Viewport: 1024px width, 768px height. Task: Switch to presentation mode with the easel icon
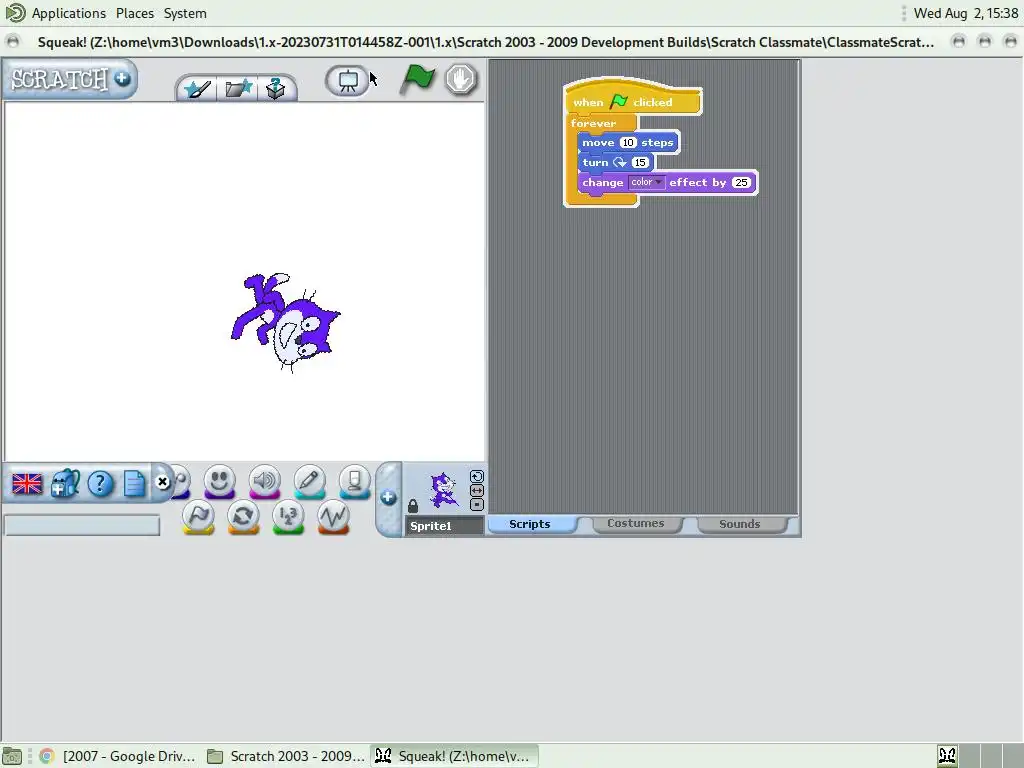347,81
